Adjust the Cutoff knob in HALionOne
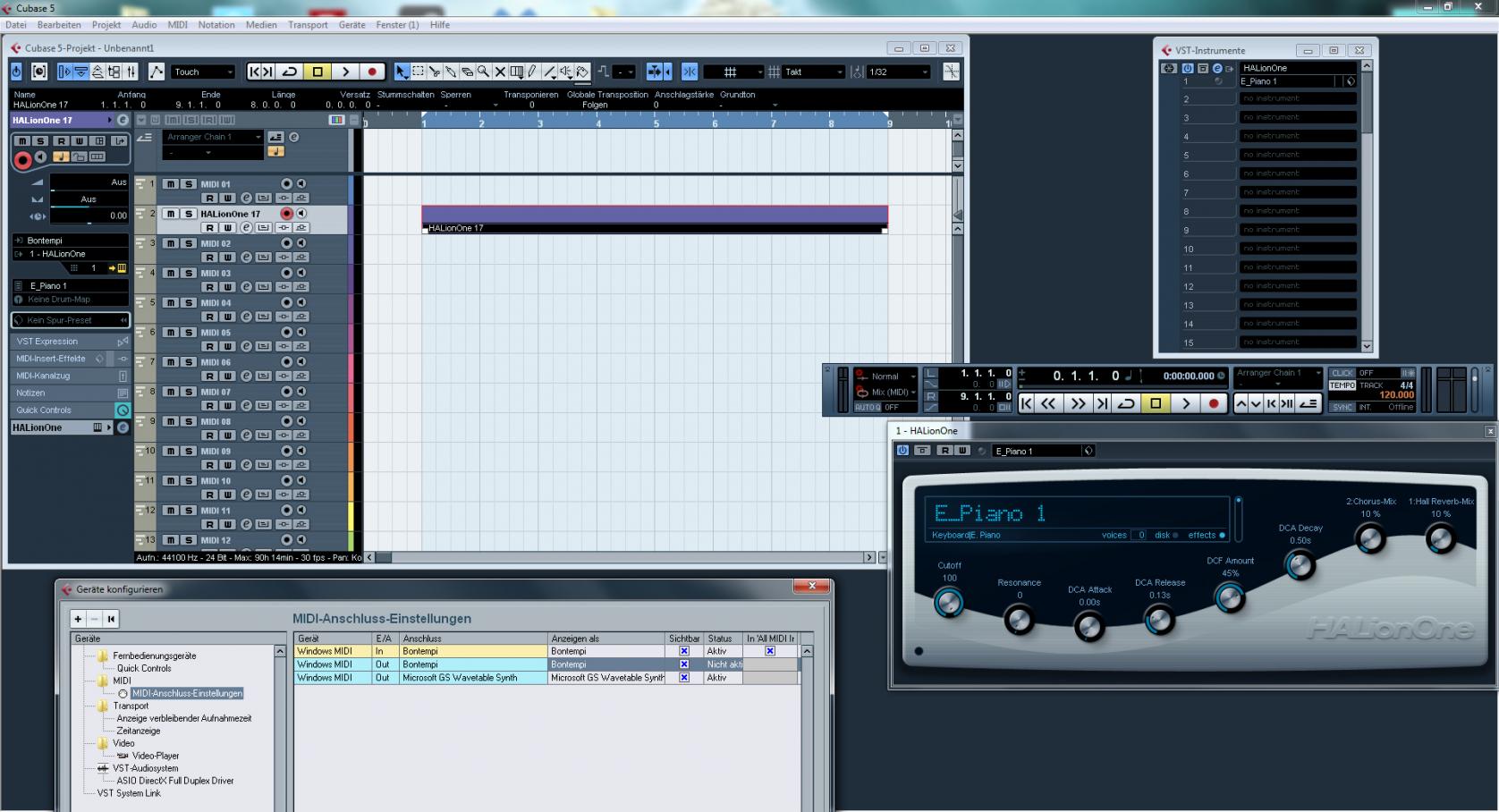The width and height of the screenshot is (1499, 812). click(949, 604)
